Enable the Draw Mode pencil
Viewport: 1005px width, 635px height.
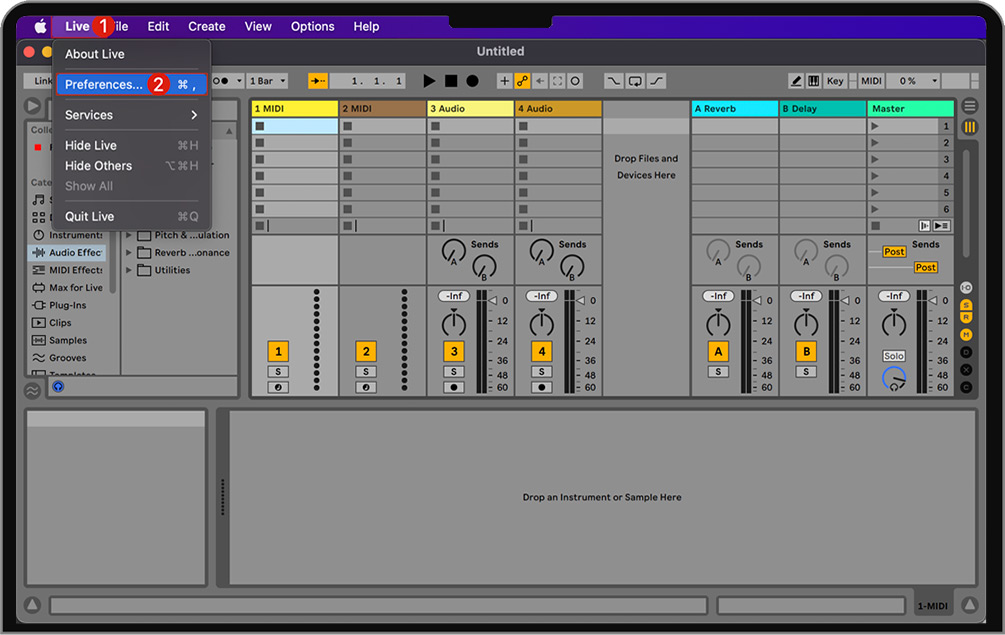click(796, 81)
